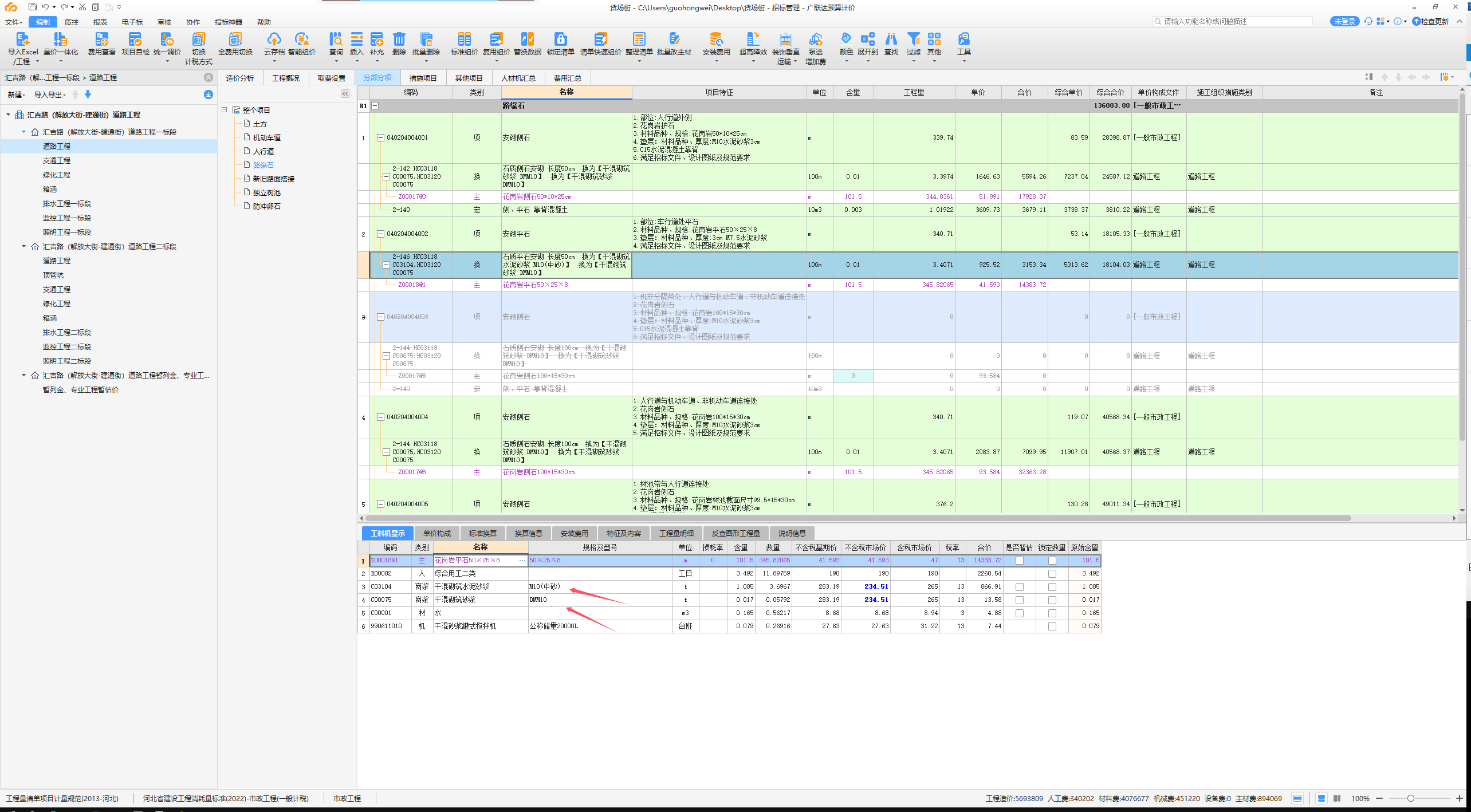The image size is (1471, 812).
Task: Switch to the 换算信息 tab
Action: pos(528,533)
